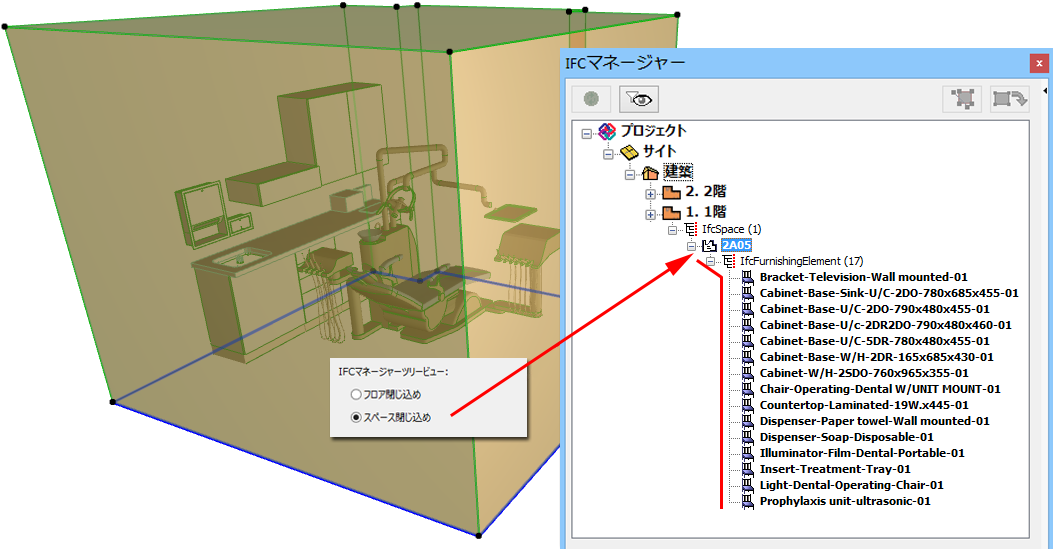Viewport: 1053px width, 549px height.
Task: Collapse the 建築 building node
Action: click(629, 174)
